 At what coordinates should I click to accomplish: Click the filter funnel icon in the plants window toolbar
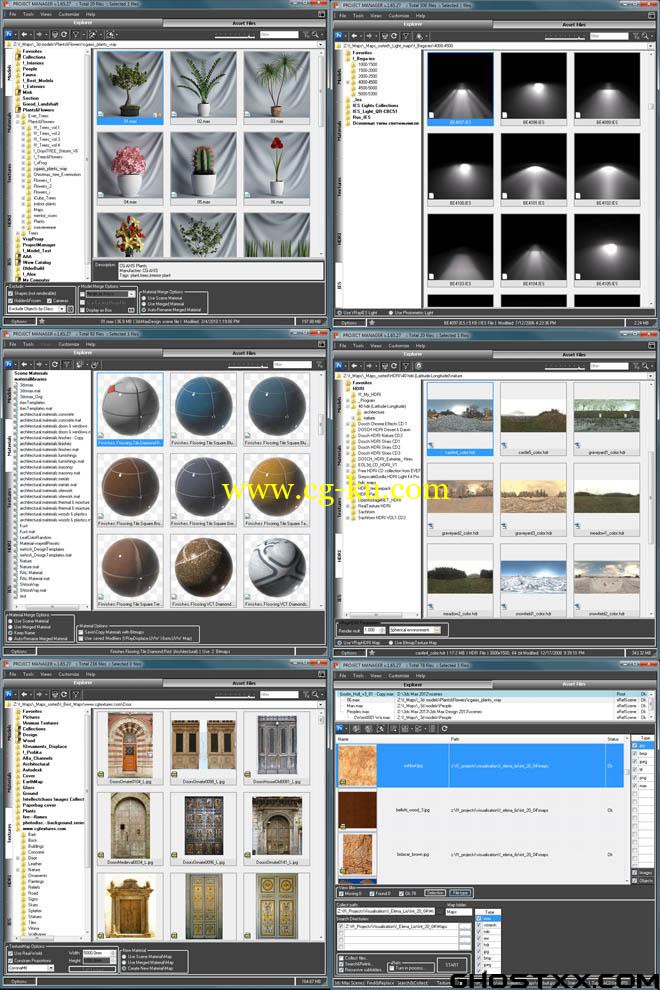pyautogui.click(x=76, y=35)
